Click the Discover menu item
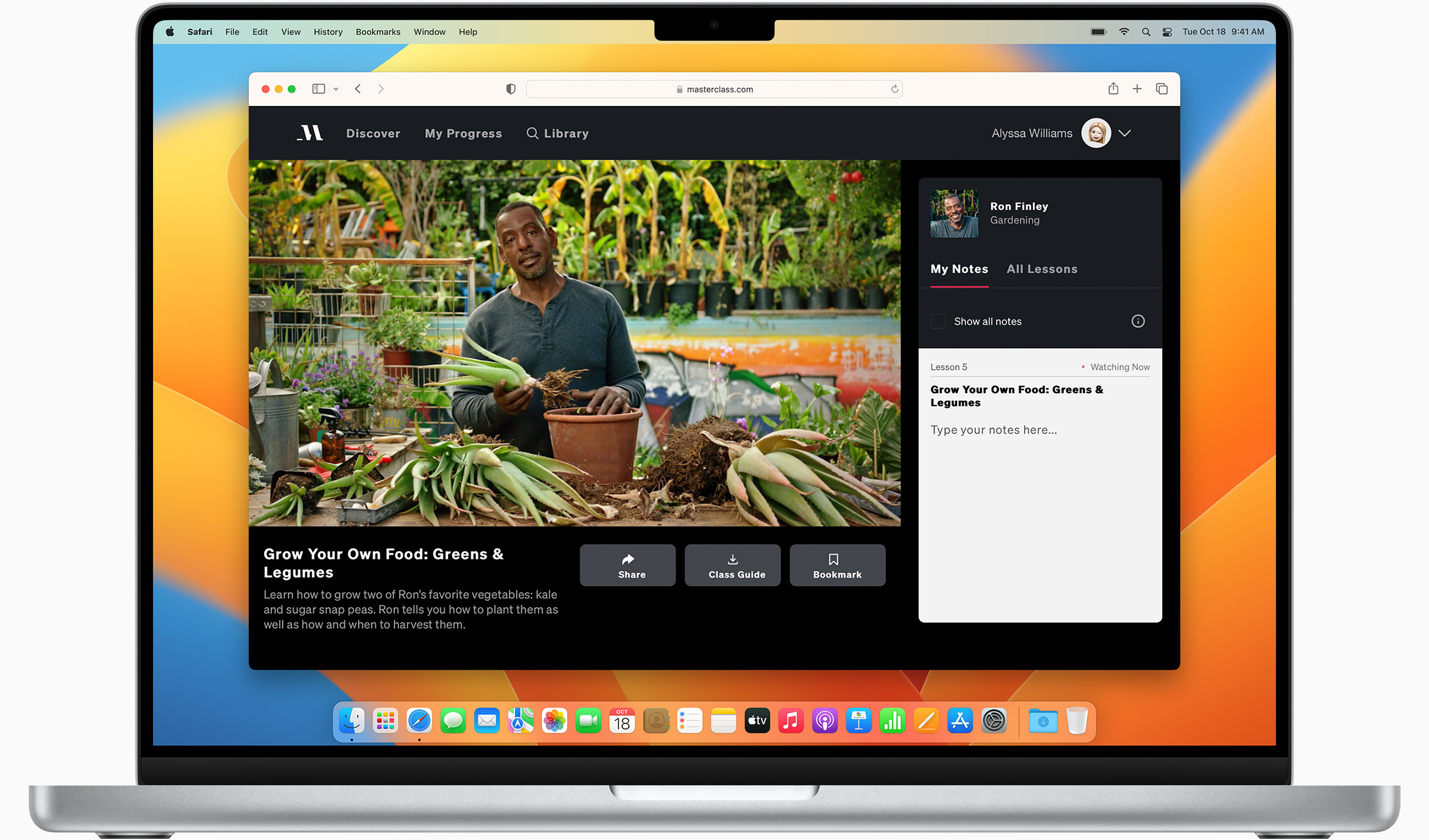 tap(373, 133)
